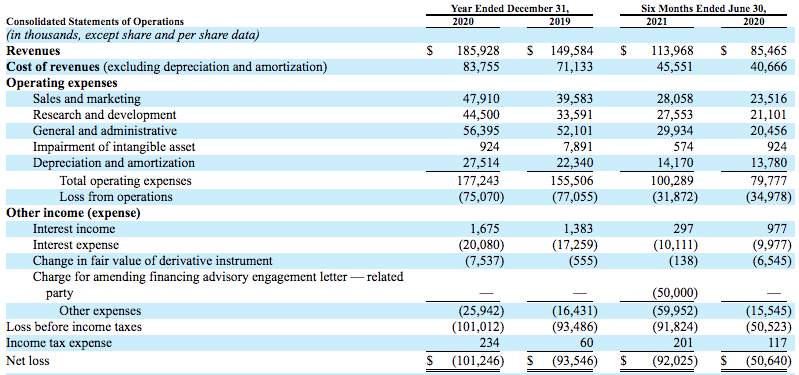The width and height of the screenshot is (799, 375).
Task: Click the 'Six Months Ended June 30,' header
Action: click(704, 9)
